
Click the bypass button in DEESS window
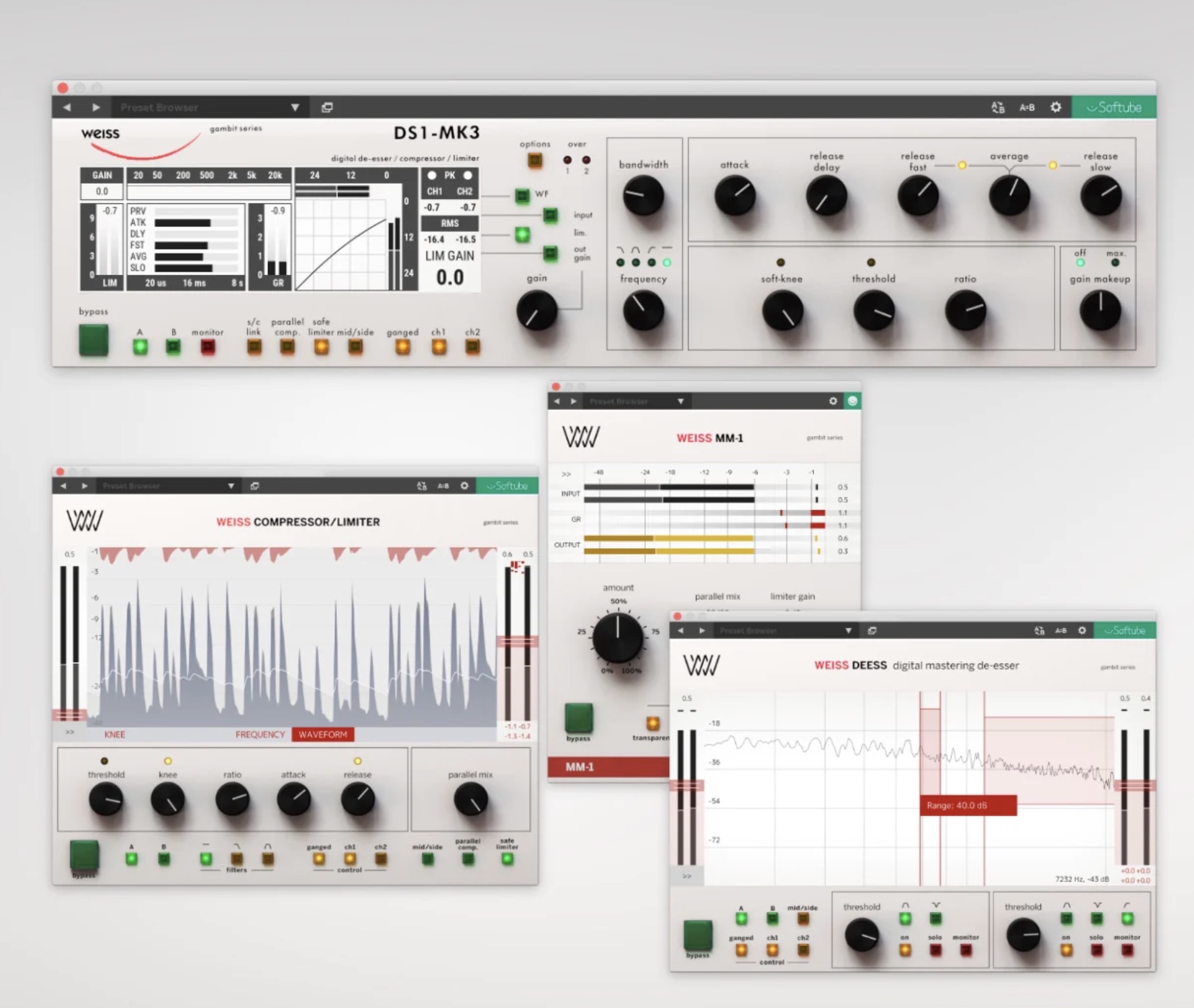698,935
